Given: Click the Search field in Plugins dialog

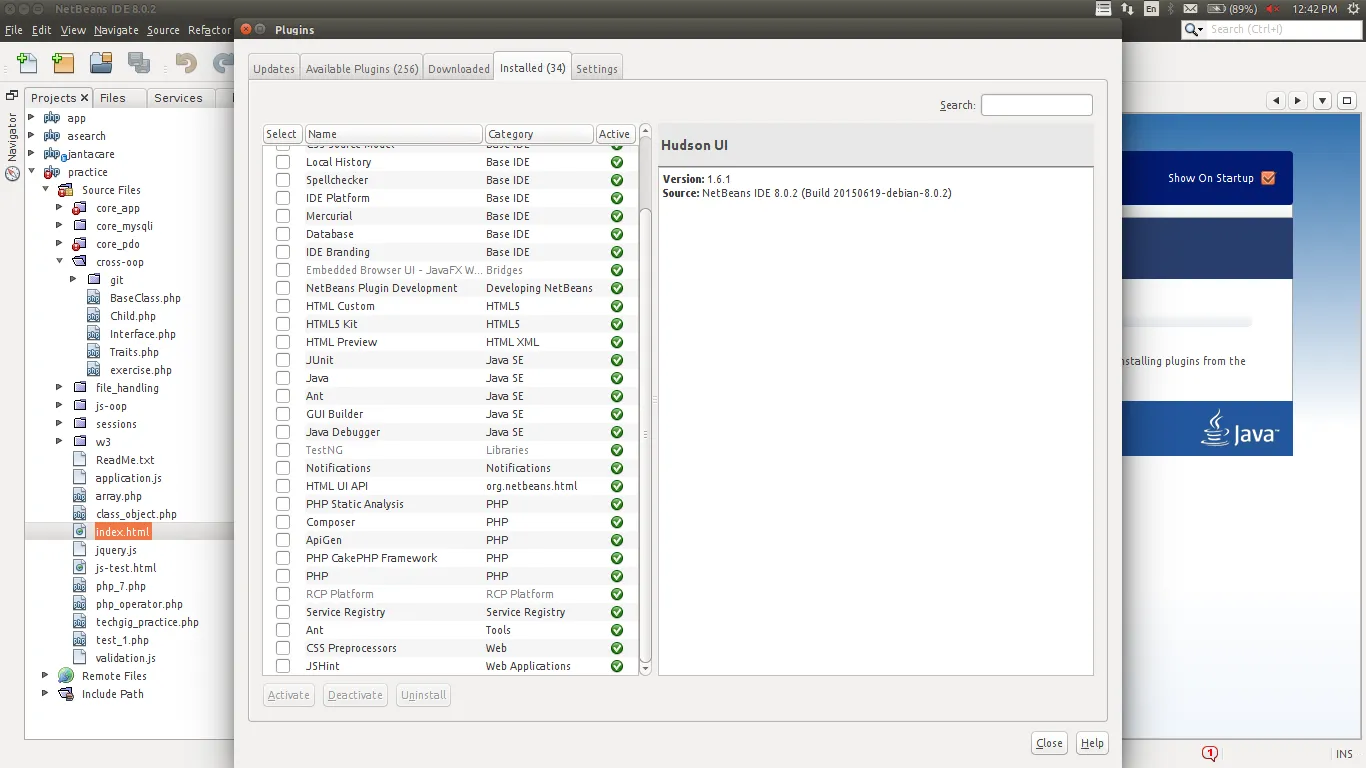Looking at the screenshot, I should [1037, 105].
